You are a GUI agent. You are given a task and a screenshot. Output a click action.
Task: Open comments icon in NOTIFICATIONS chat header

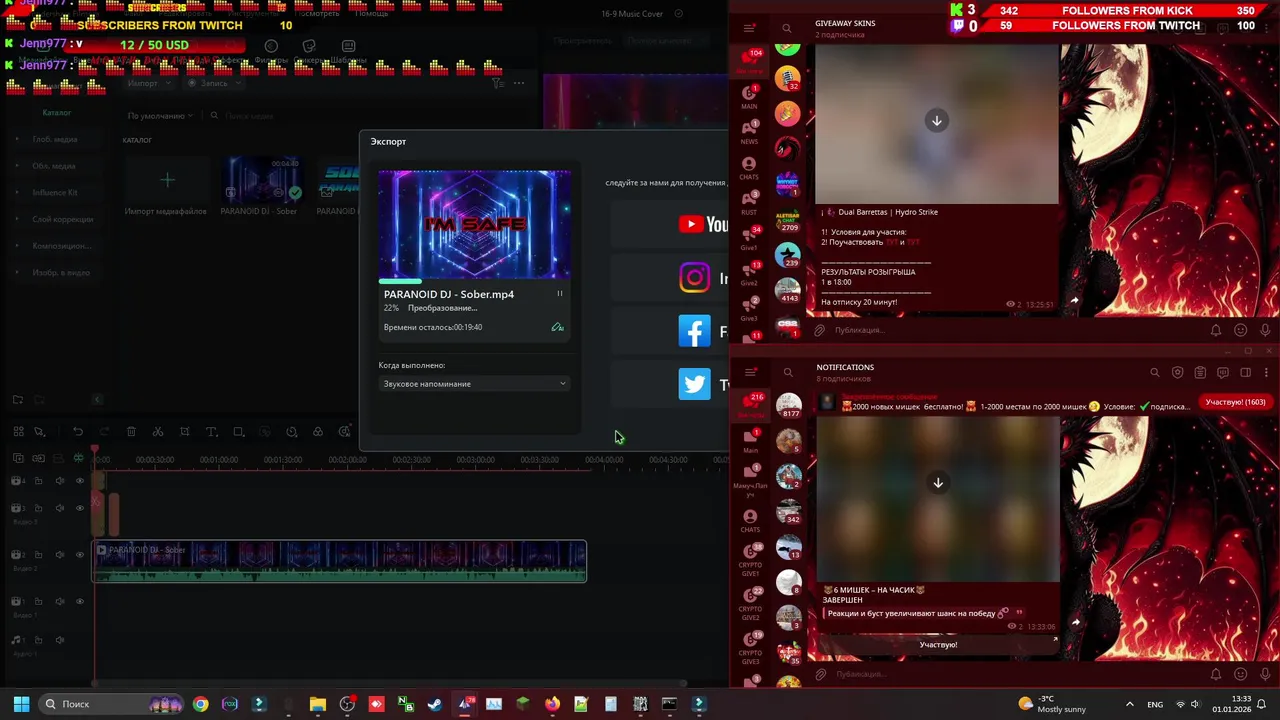coord(1223,373)
